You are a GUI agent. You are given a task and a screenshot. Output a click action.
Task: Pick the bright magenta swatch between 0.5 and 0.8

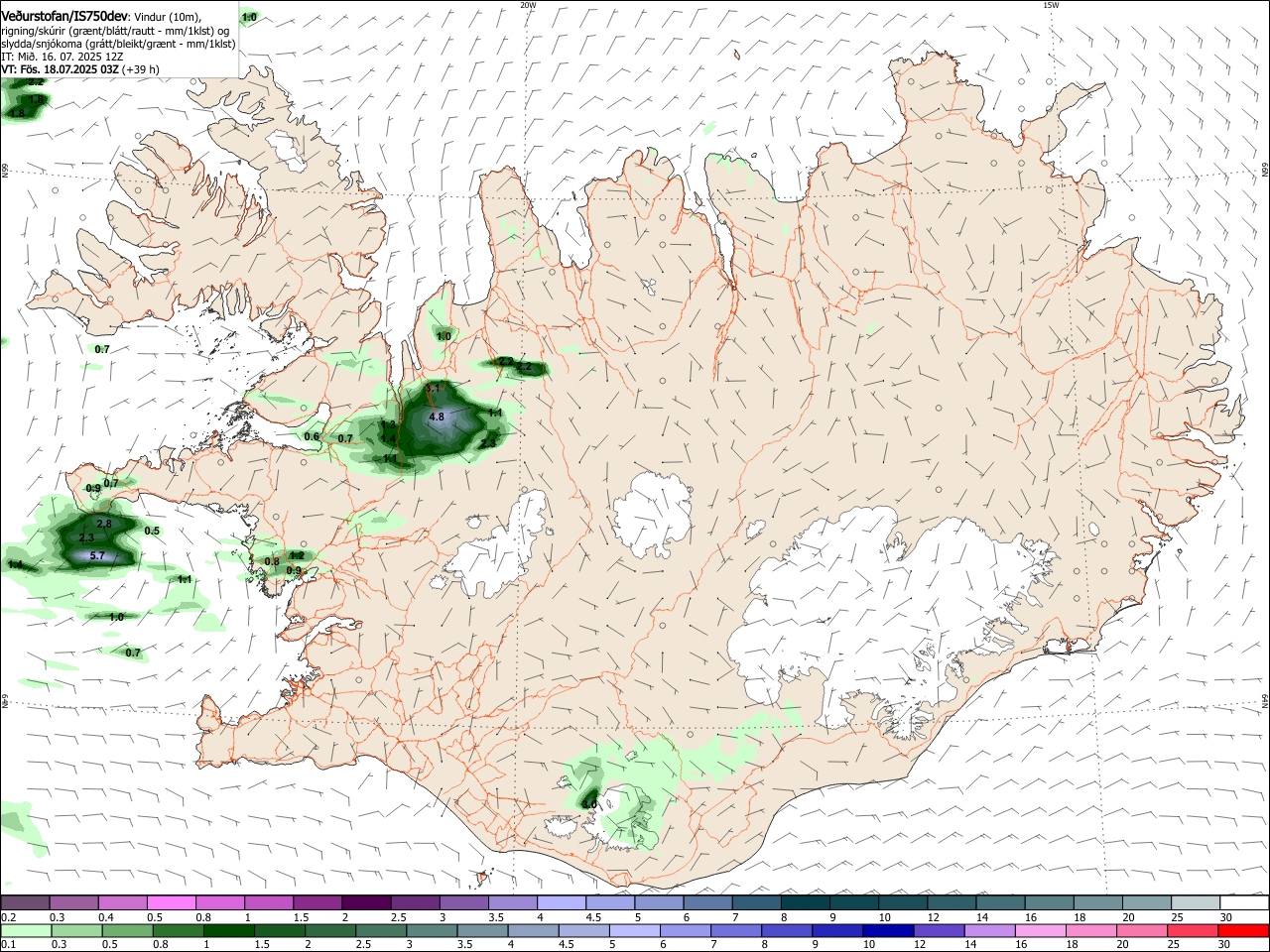pyautogui.click(x=171, y=902)
